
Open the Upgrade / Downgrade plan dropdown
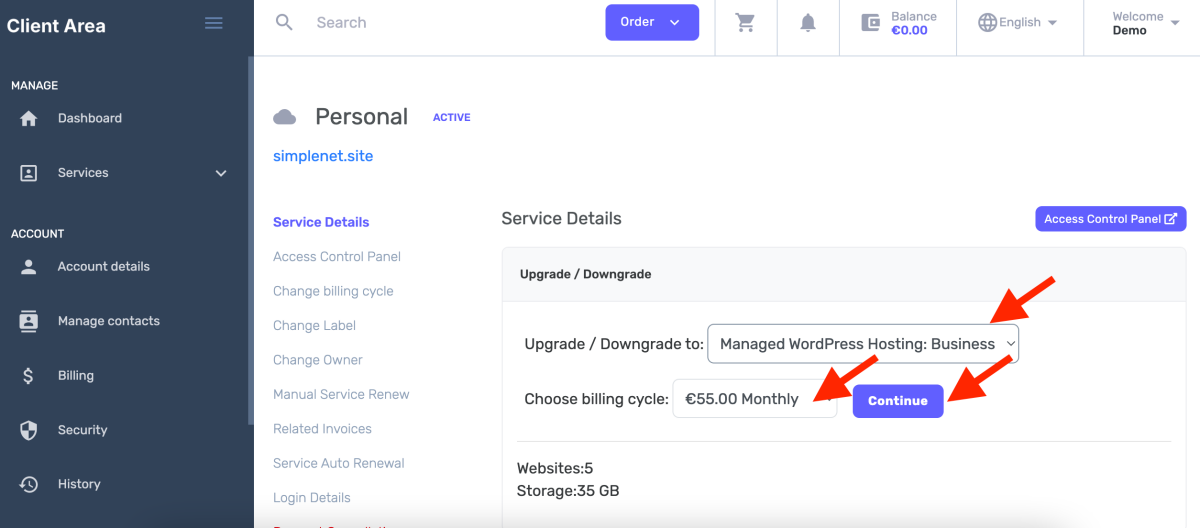click(x=862, y=344)
